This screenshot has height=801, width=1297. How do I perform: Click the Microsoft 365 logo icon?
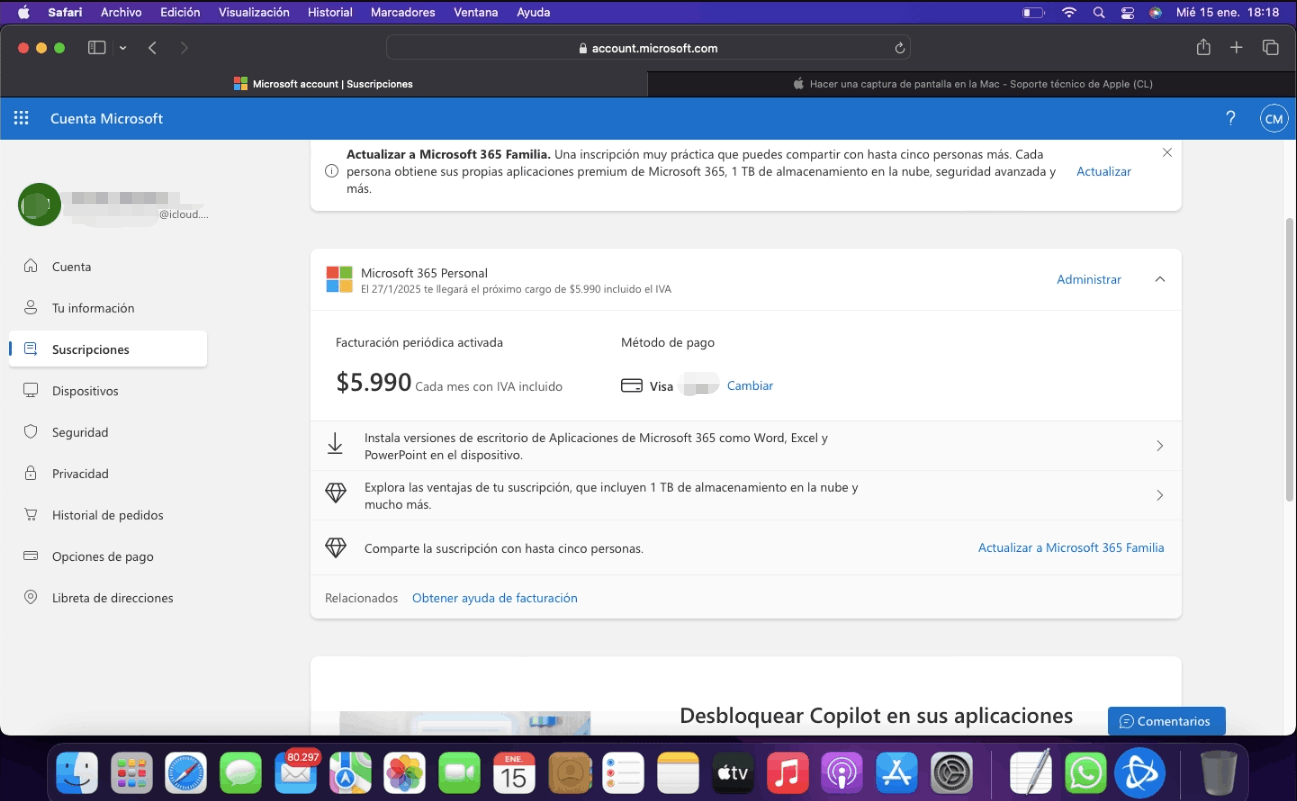339,280
